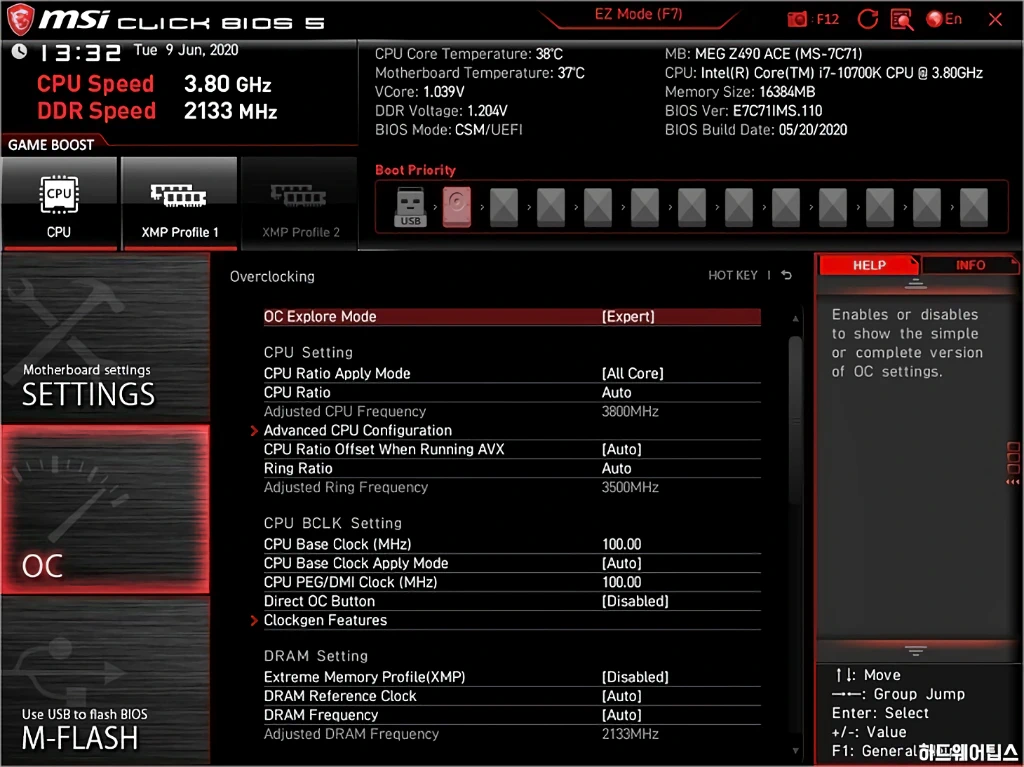Switch to EZ Mode (F7)
This screenshot has width=1024, height=767.
(x=638, y=14)
